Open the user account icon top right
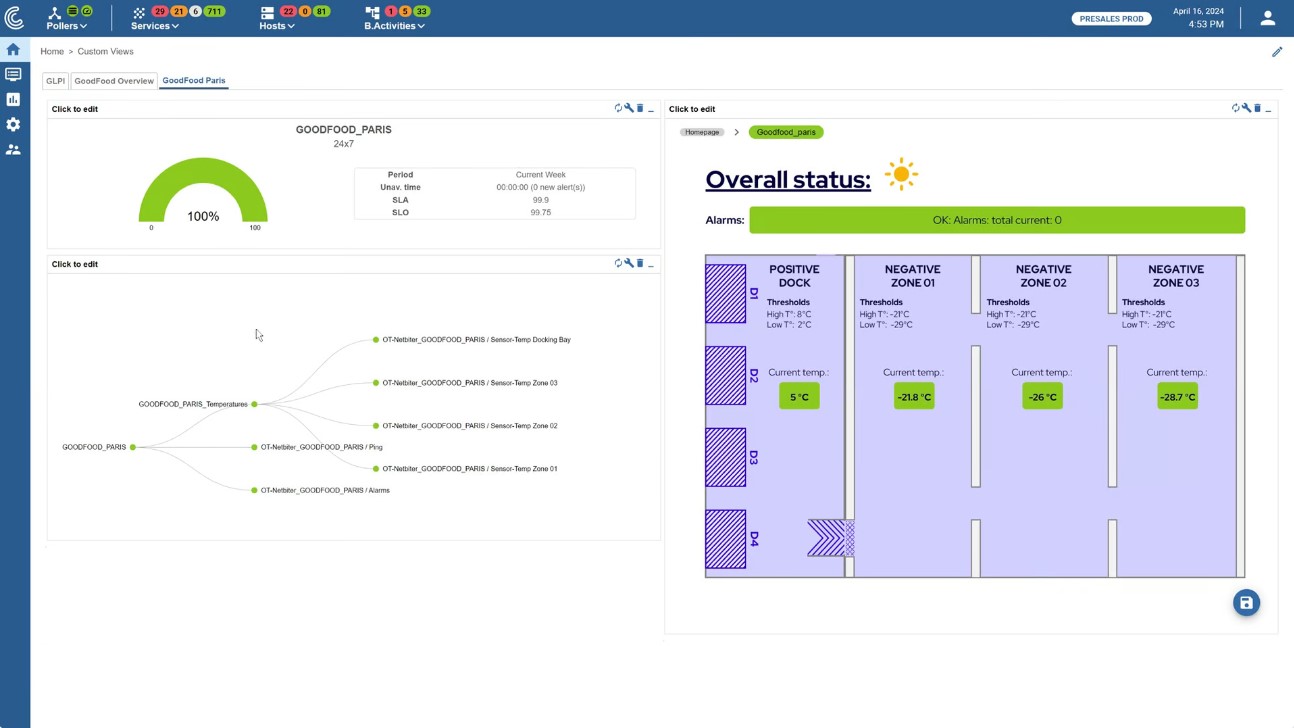The width and height of the screenshot is (1294, 728). 1267,17
